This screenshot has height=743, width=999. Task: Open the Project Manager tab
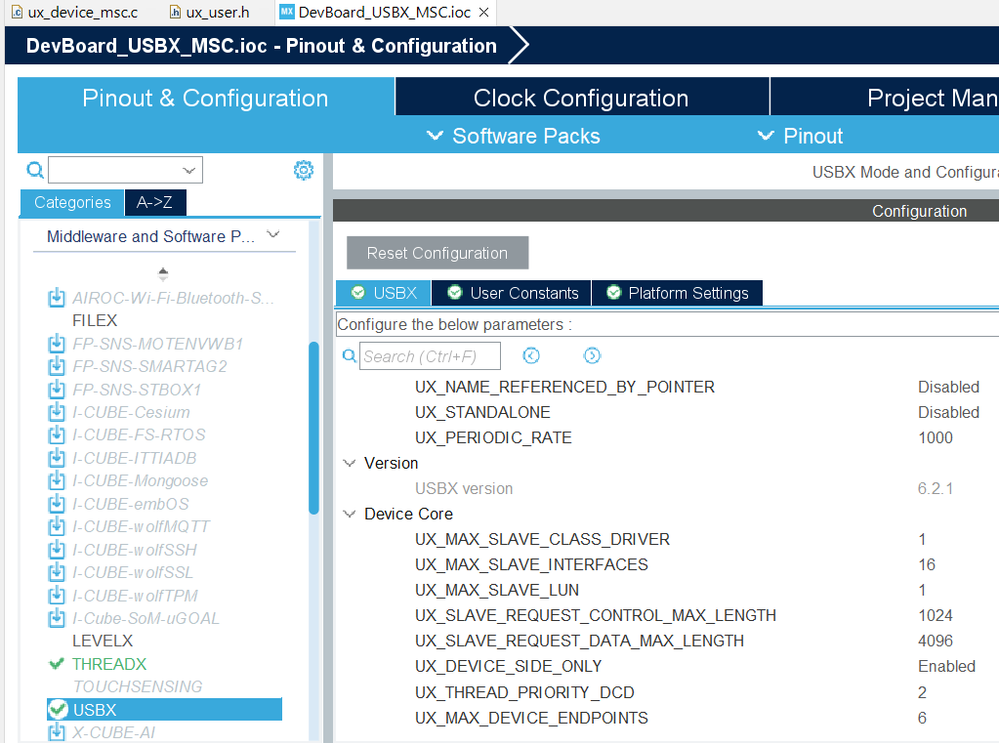click(885, 97)
